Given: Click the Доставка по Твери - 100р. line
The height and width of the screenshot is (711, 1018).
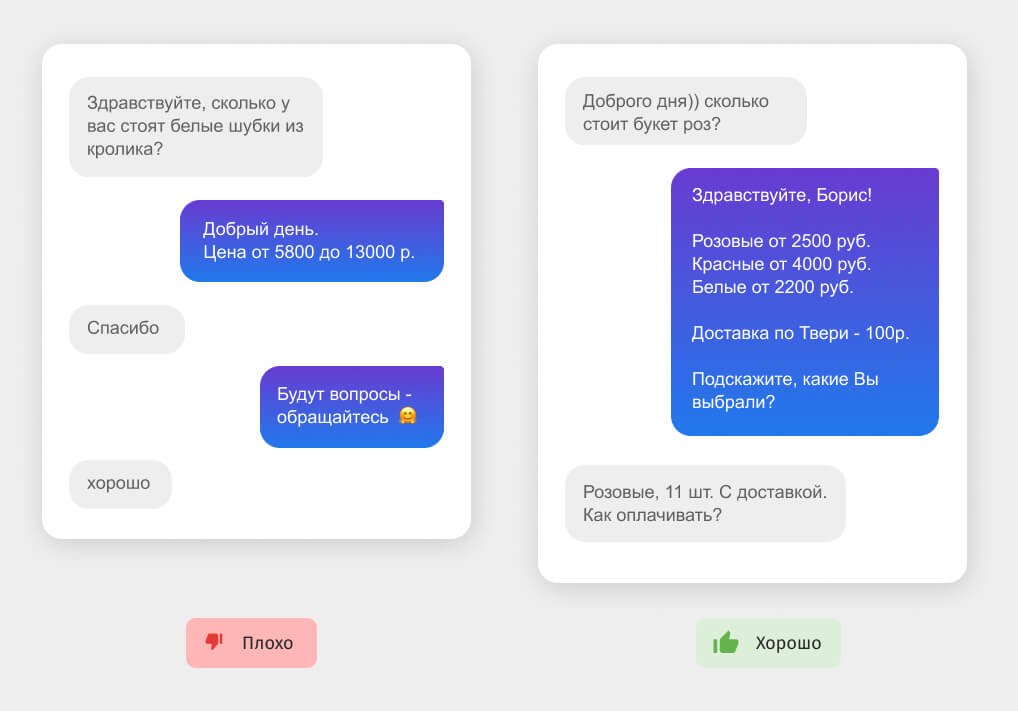Looking at the screenshot, I should click(801, 333).
